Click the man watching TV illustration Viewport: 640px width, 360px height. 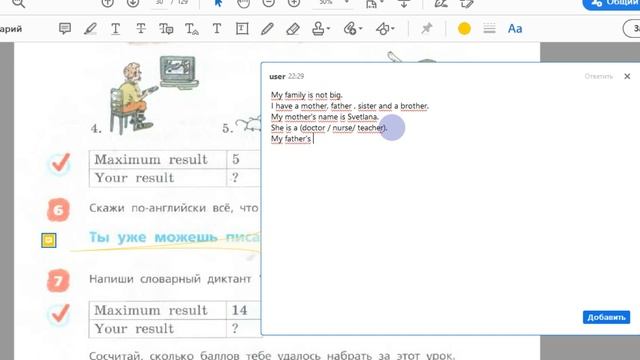click(153, 95)
